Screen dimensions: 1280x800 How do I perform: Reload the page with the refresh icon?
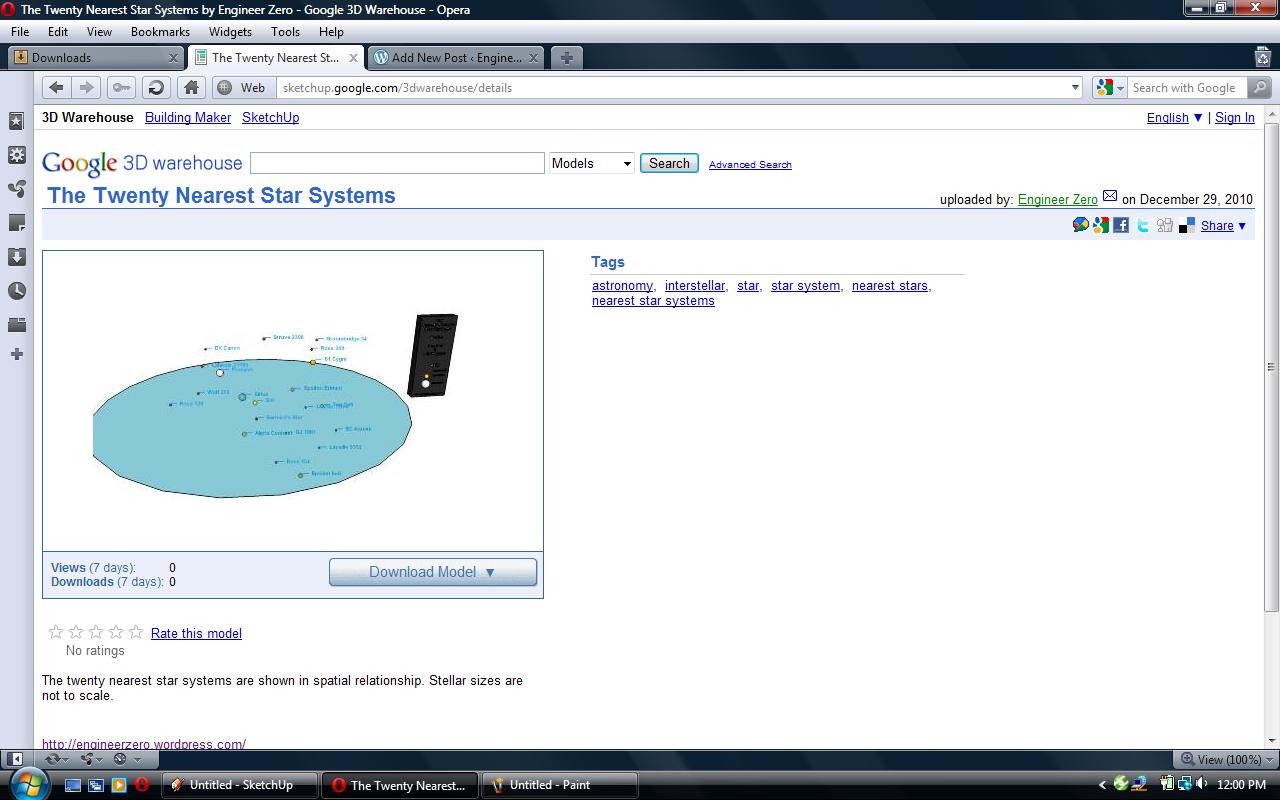pos(155,88)
